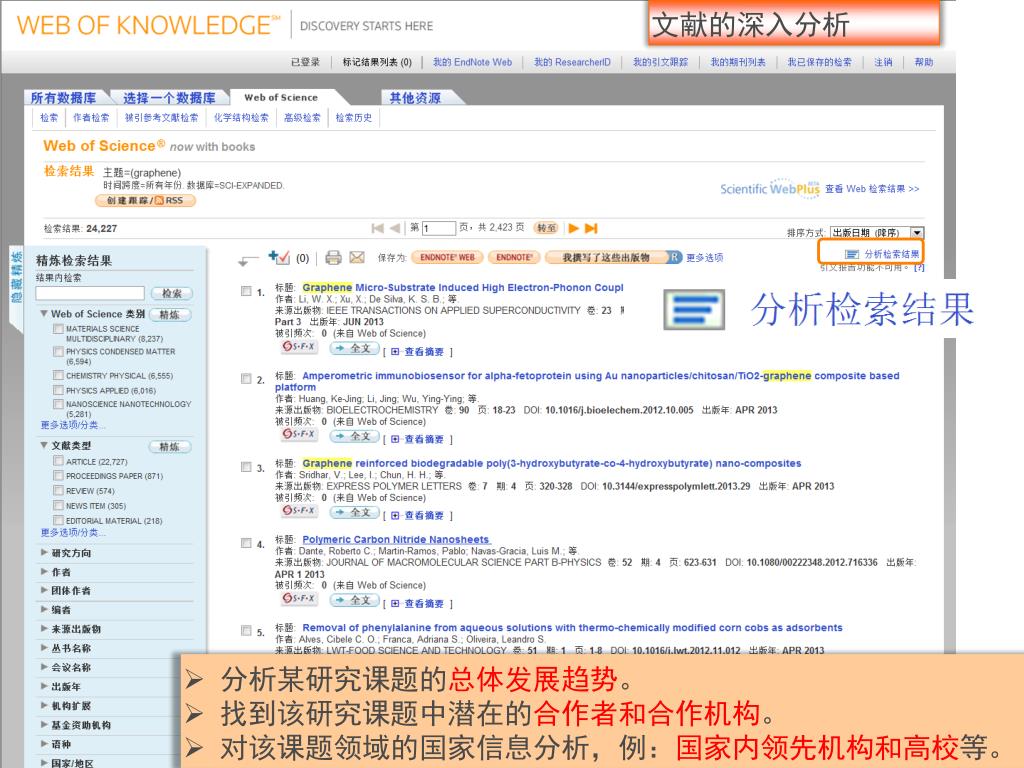Open full text button for result 1
The width and height of the screenshot is (1024, 768).
coord(354,349)
